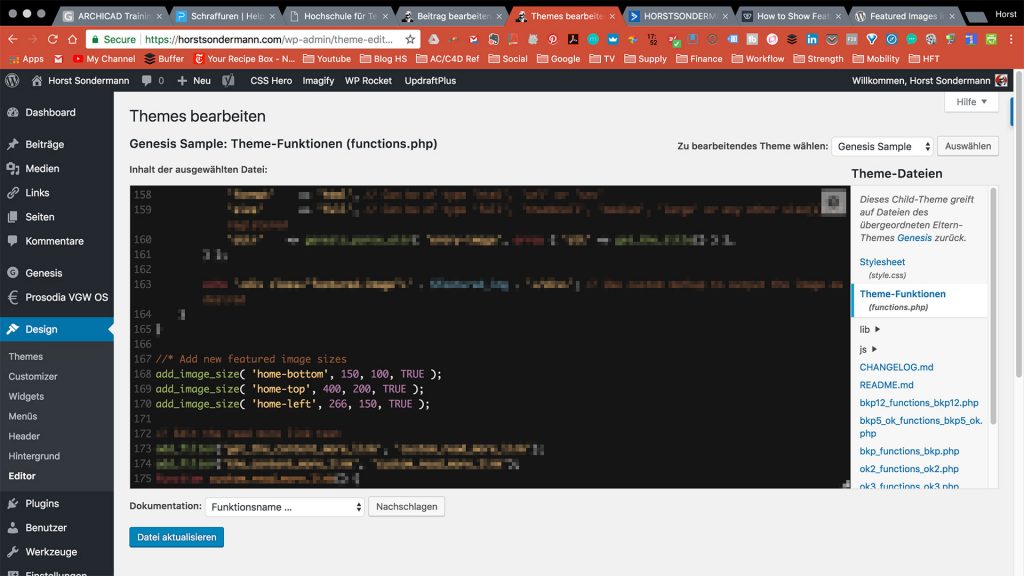The width and height of the screenshot is (1024, 576).
Task: Click the home icon beside Horst Sondermann
Action: coord(37,79)
